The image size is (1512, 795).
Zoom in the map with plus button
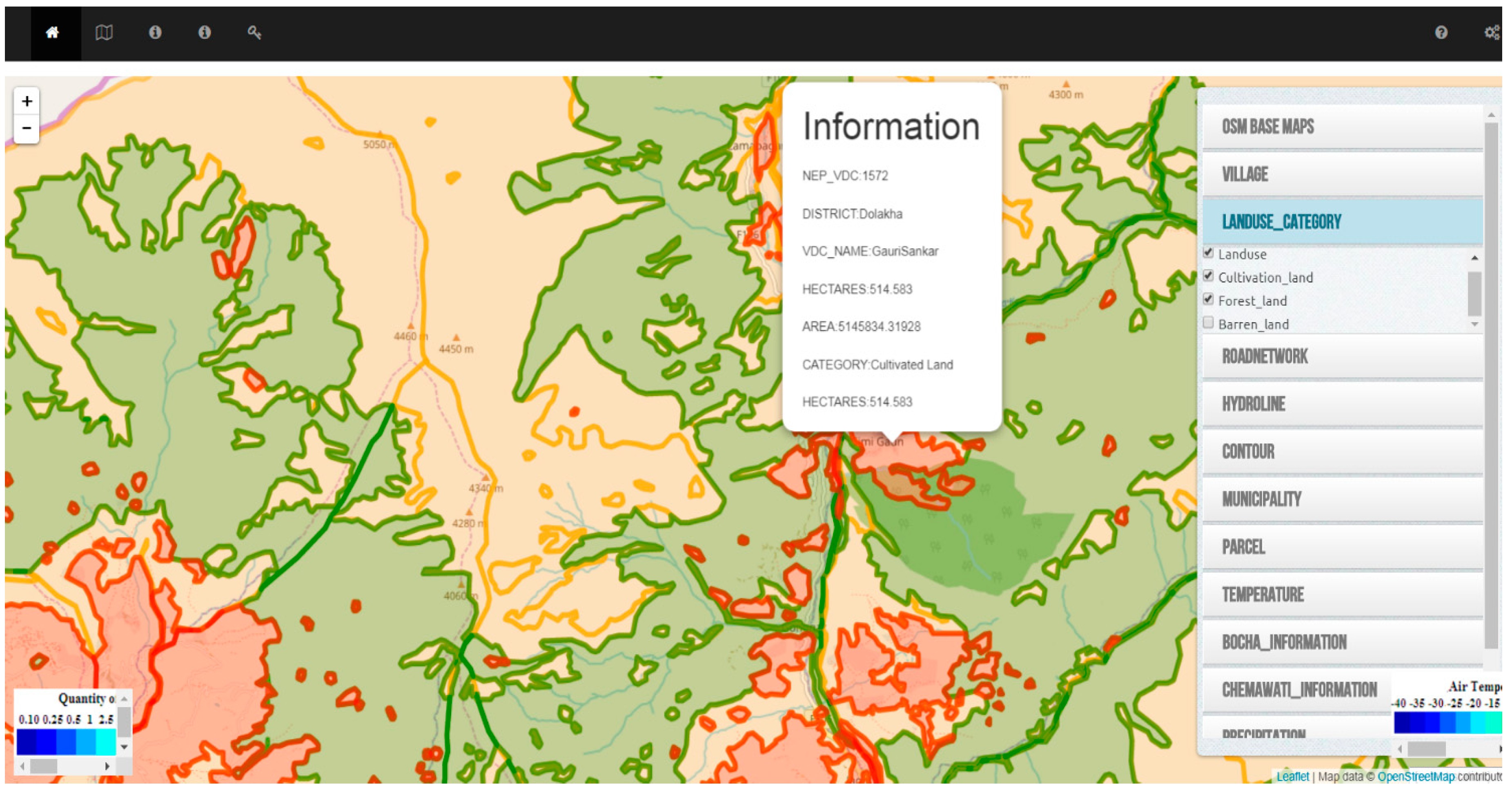coord(27,102)
